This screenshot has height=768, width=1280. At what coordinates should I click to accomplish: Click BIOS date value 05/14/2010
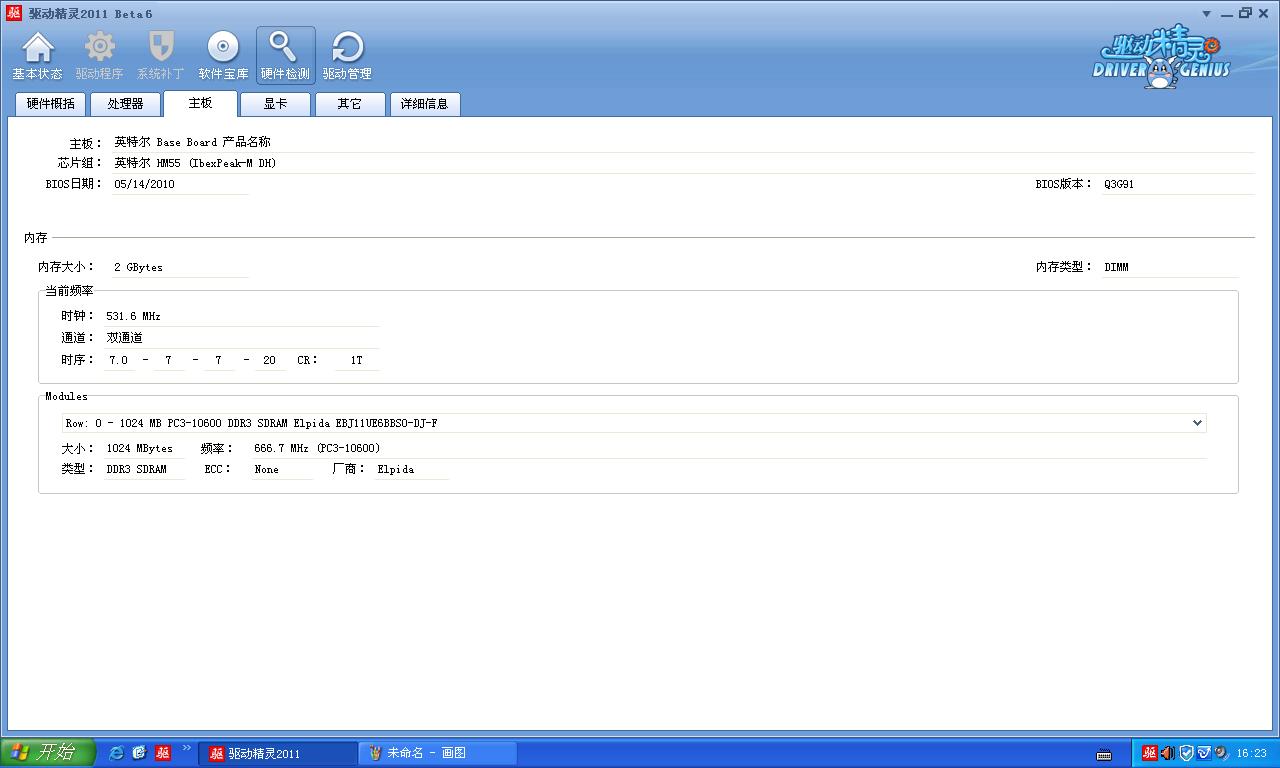pyautogui.click(x=145, y=184)
